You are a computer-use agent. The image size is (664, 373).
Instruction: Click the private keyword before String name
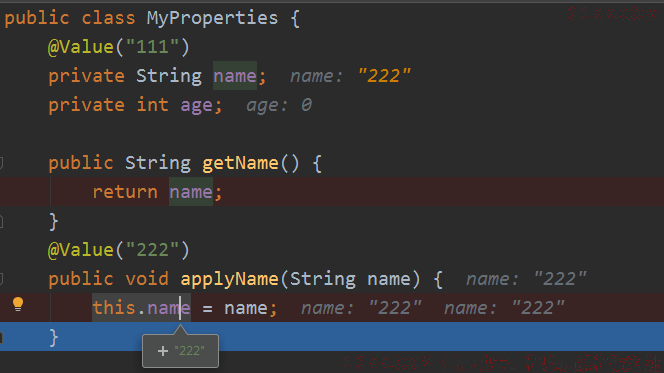coord(86,76)
